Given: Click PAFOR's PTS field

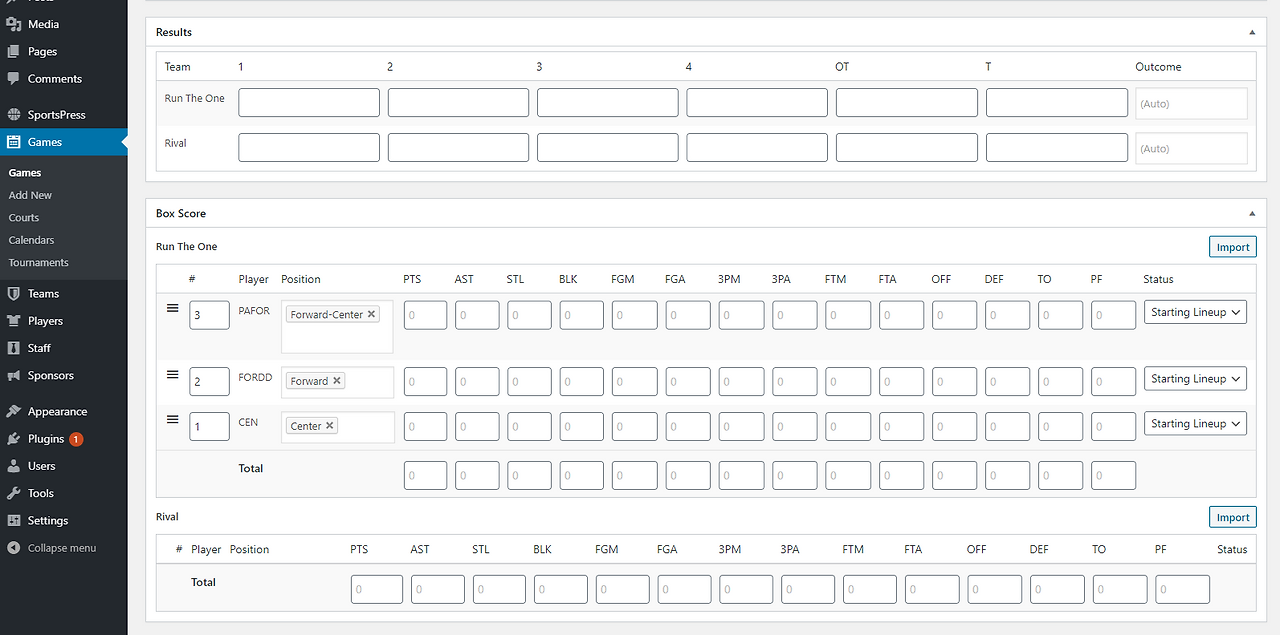Looking at the screenshot, I should point(425,315).
